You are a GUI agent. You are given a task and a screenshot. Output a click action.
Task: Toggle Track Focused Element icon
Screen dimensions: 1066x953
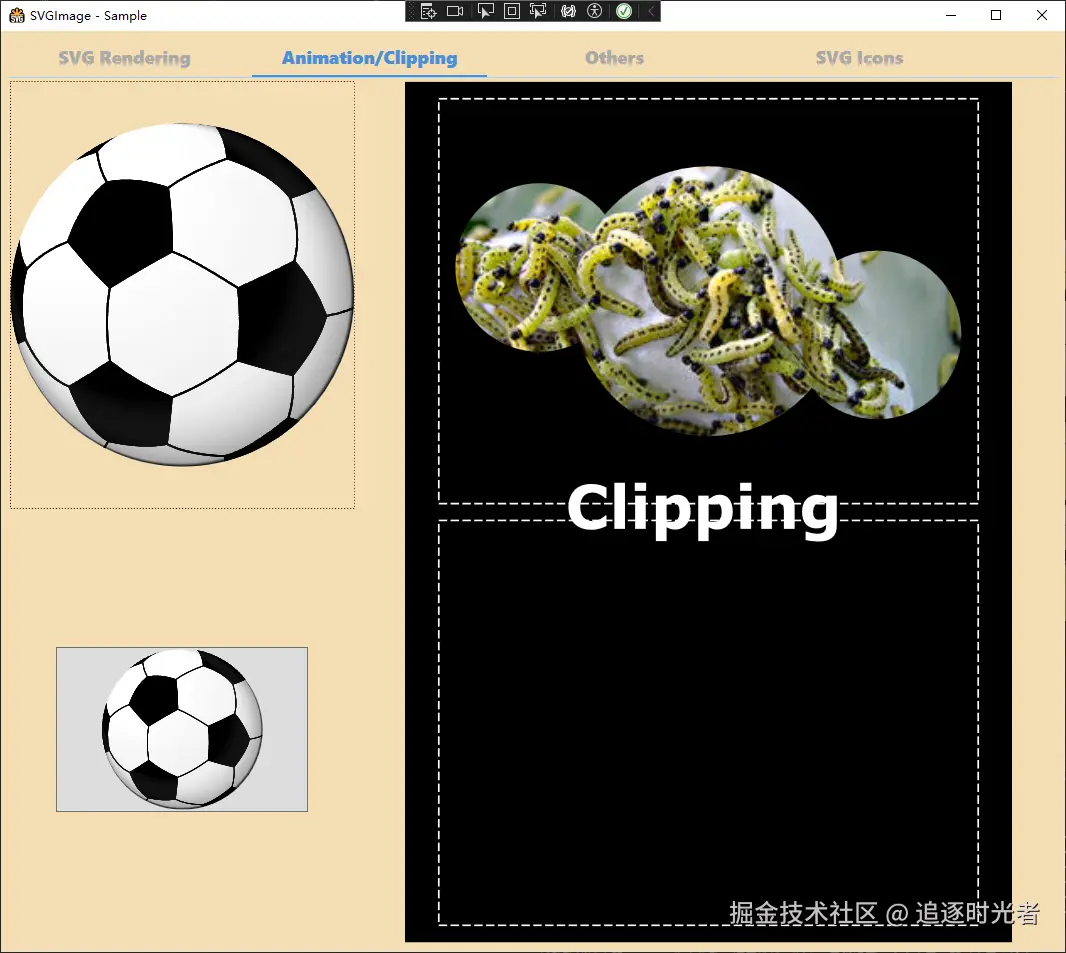pyautogui.click(x=538, y=11)
